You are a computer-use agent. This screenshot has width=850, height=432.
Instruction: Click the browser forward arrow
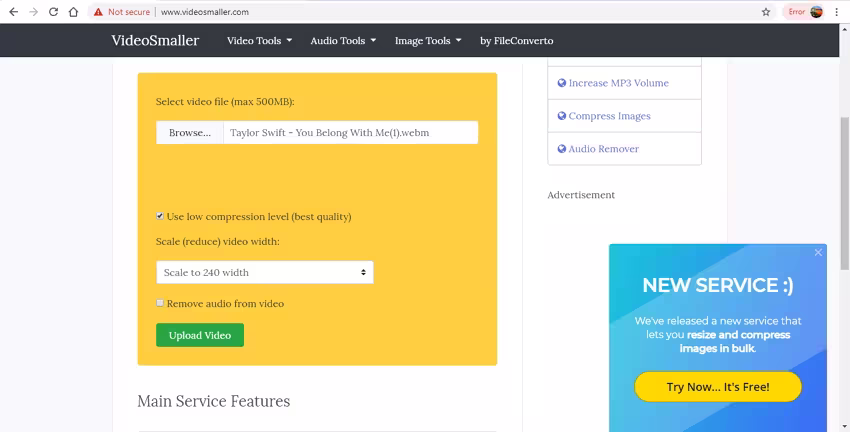[33, 12]
